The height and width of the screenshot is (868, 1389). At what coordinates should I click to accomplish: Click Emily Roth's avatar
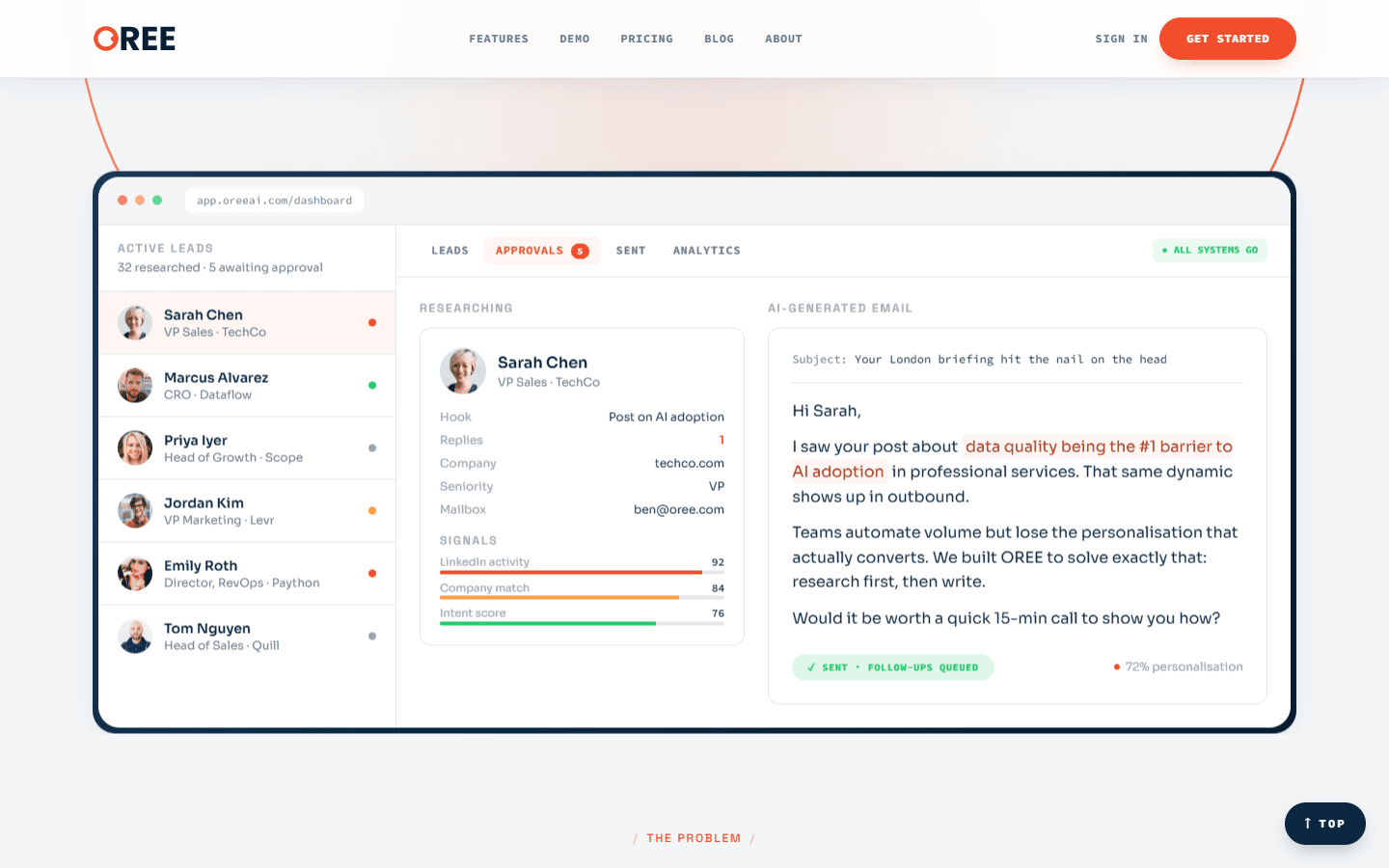point(135,574)
